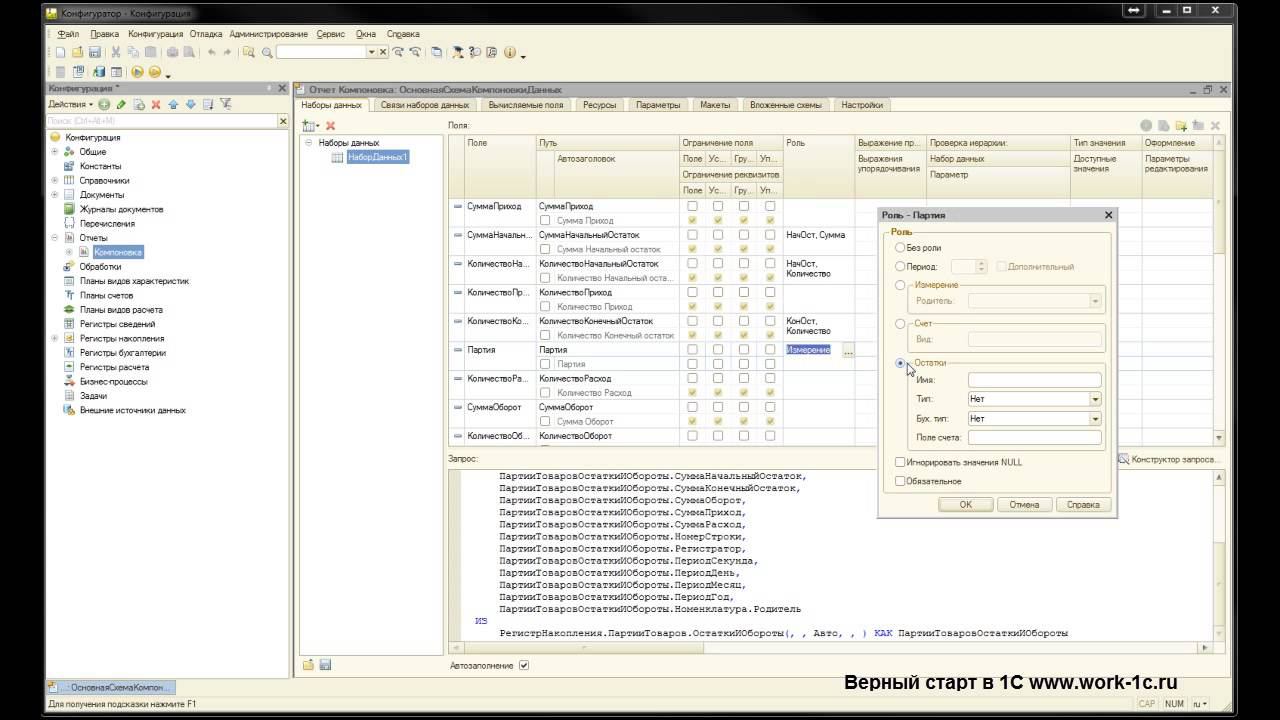The width and height of the screenshot is (1280, 720).
Task: Click the pencil edit icon in the Конфигурация toolbar
Action: (x=121, y=104)
